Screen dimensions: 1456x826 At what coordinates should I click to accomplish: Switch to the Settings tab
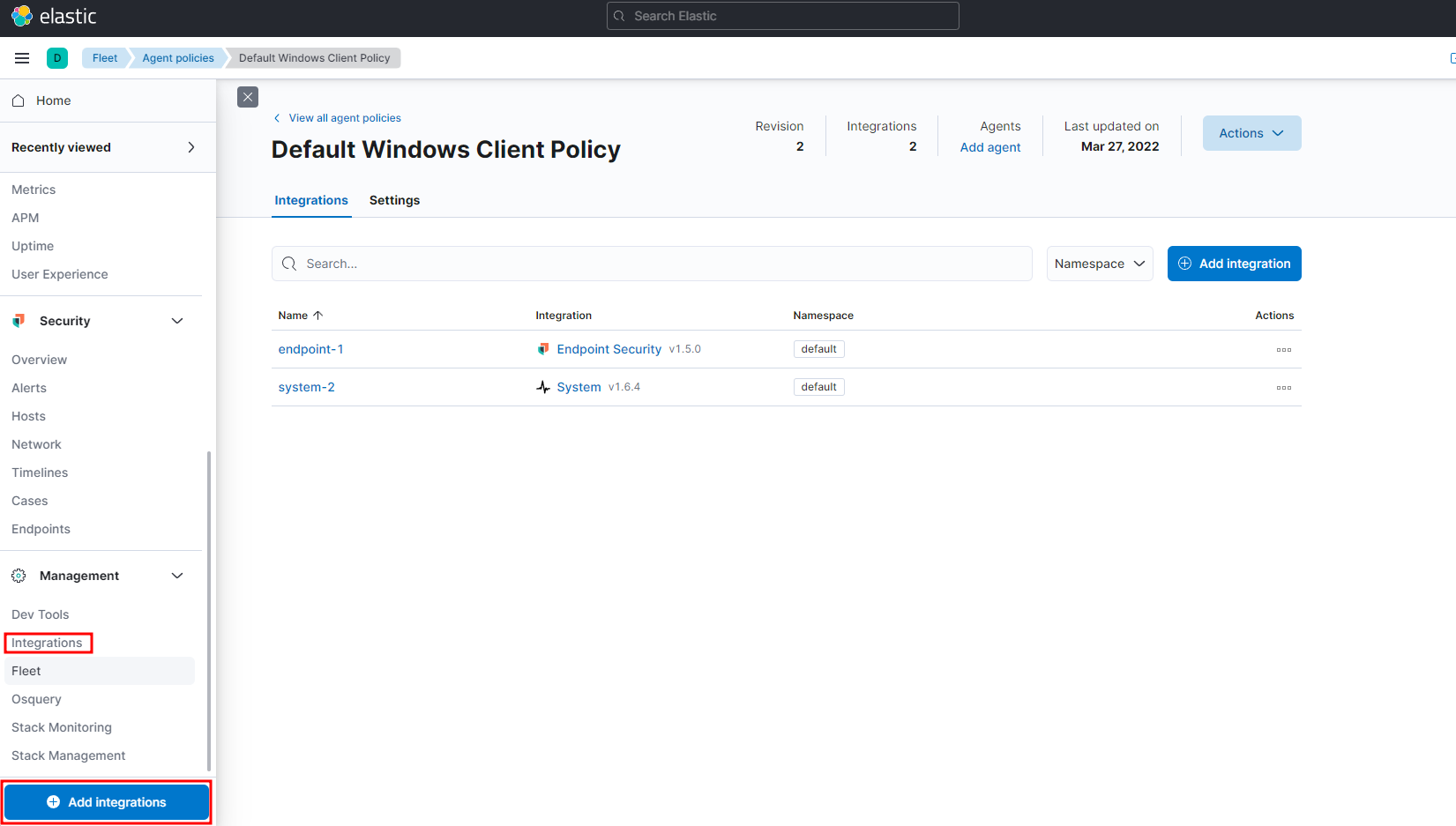click(394, 200)
